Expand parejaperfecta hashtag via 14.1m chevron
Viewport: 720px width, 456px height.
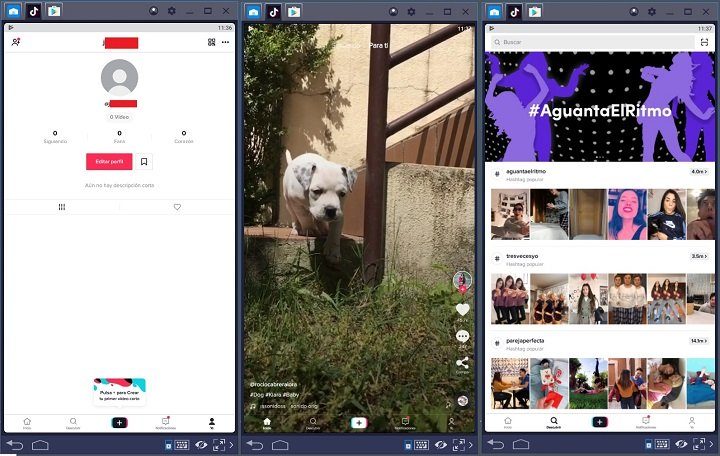(699, 341)
